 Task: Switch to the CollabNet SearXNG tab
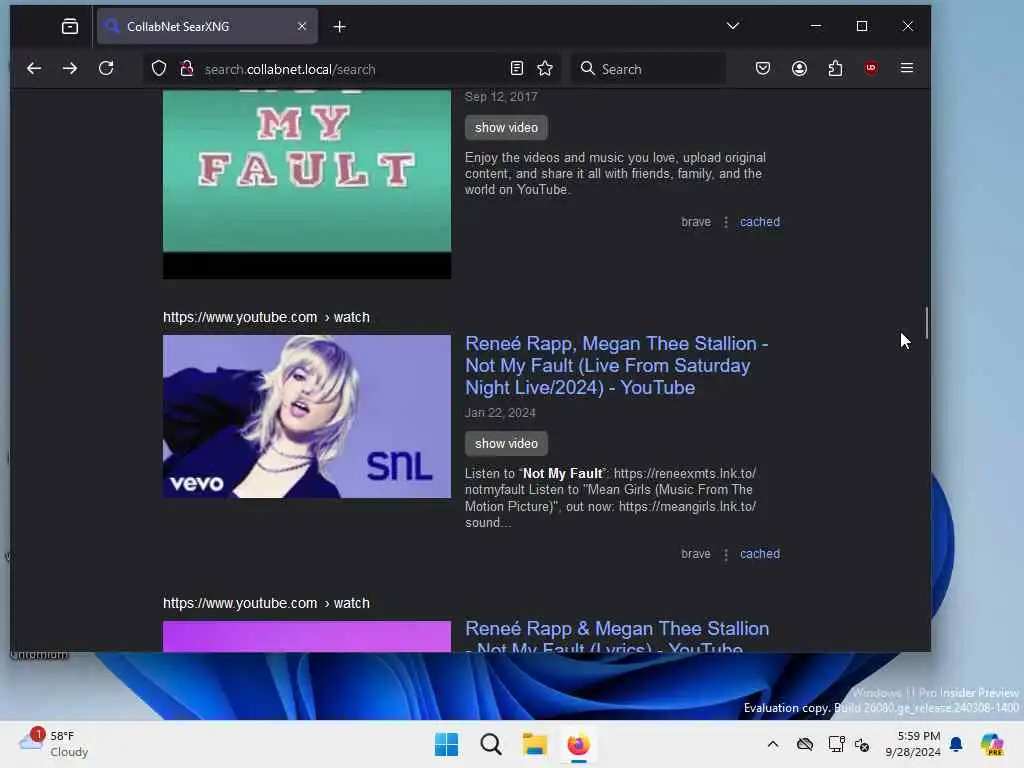point(208,27)
